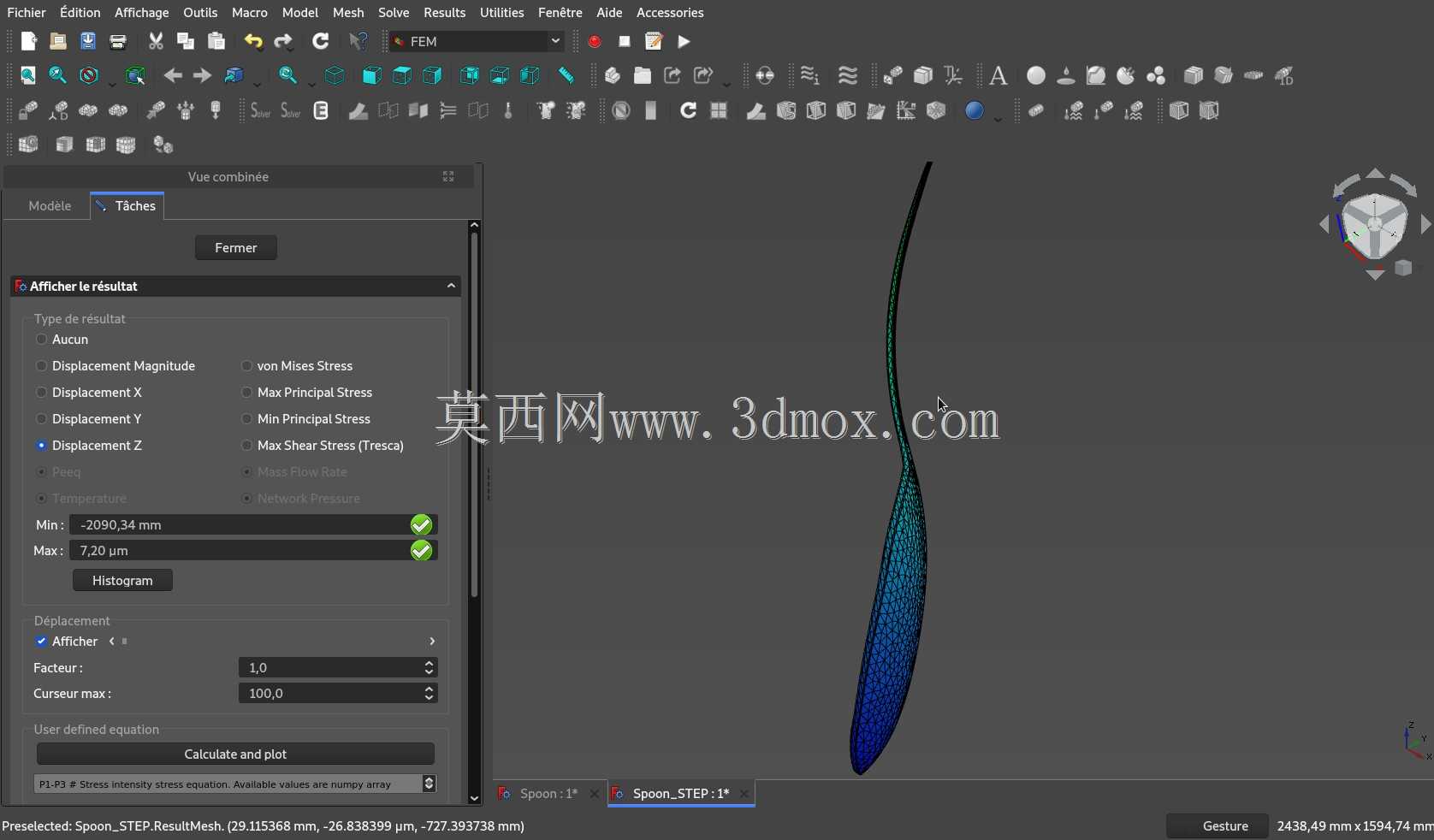1434x840 pixels.
Task: Click the first Solver toolbar icon
Action: [261, 110]
